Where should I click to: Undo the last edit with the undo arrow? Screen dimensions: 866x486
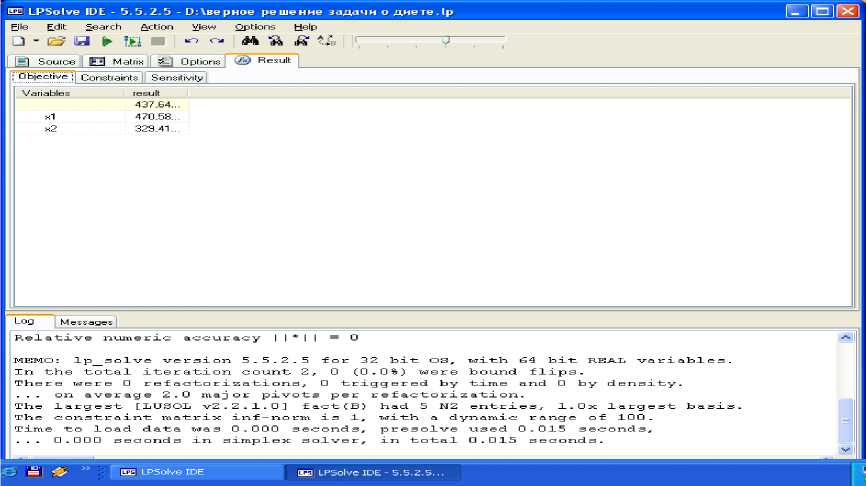click(191, 41)
